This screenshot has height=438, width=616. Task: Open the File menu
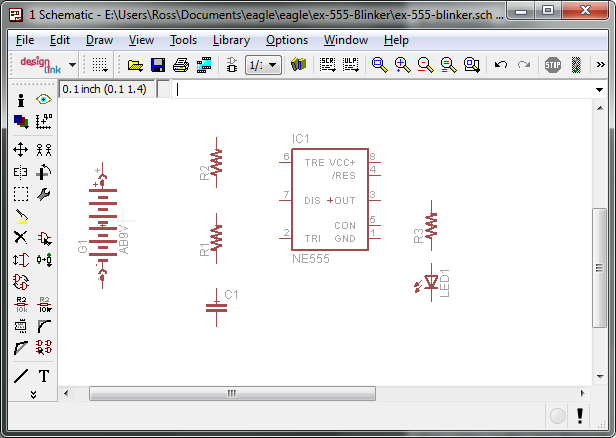pos(25,40)
